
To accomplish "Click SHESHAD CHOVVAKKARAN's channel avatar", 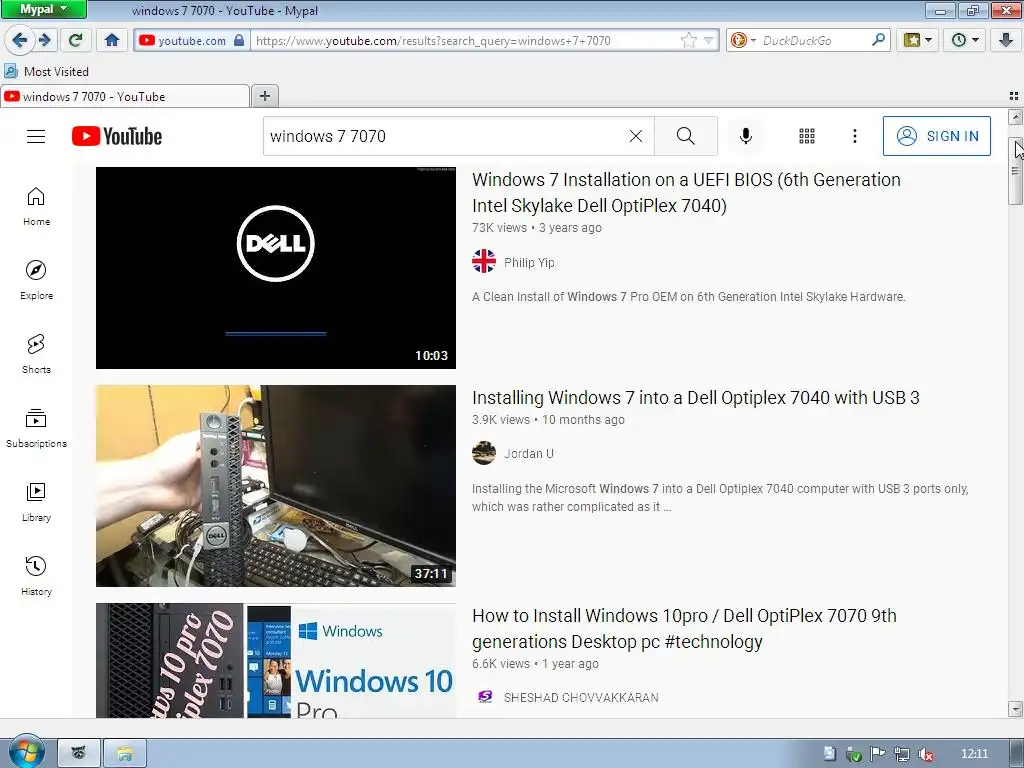I will (x=484, y=697).
